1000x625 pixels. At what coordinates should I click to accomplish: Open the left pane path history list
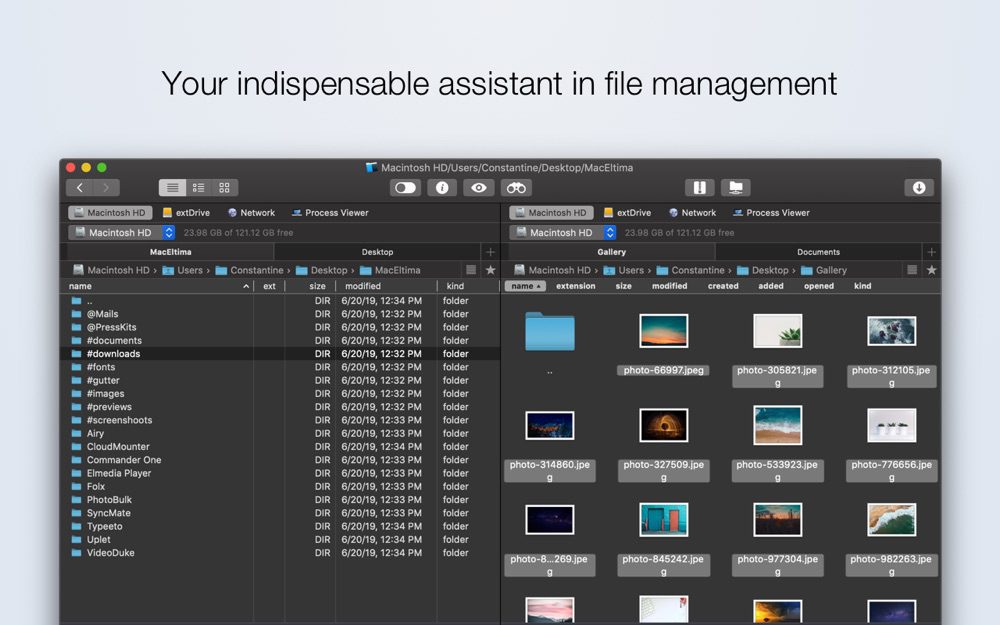tap(471, 270)
